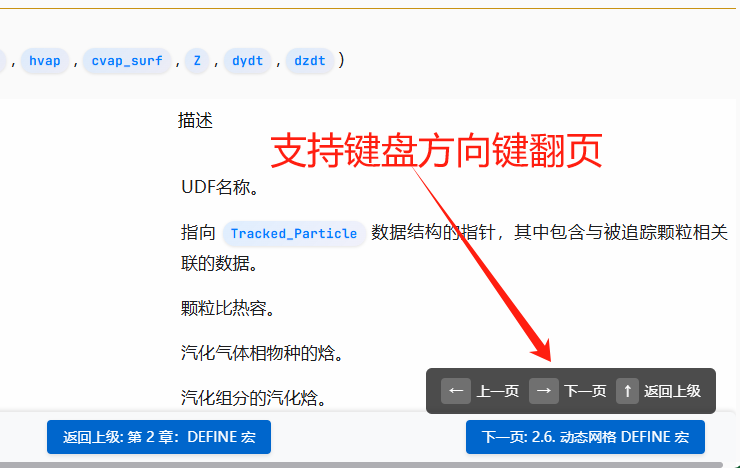The height and width of the screenshot is (468, 740).
Task: Click the 下一页 hint label
Action: coord(585,391)
